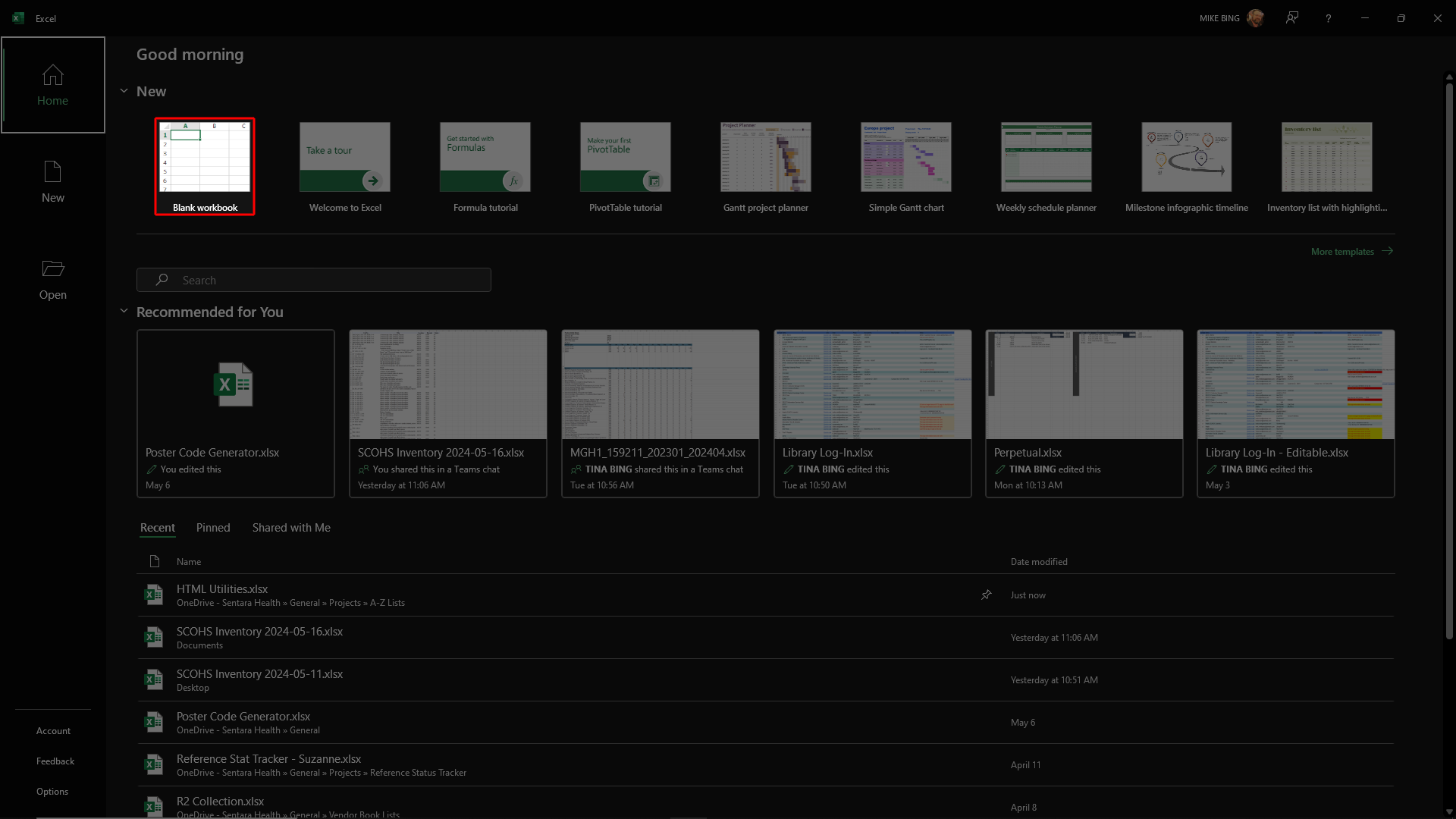Click the Excel logo in title bar
This screenshot has height=819, width=1456.
(x=18, y=18)
